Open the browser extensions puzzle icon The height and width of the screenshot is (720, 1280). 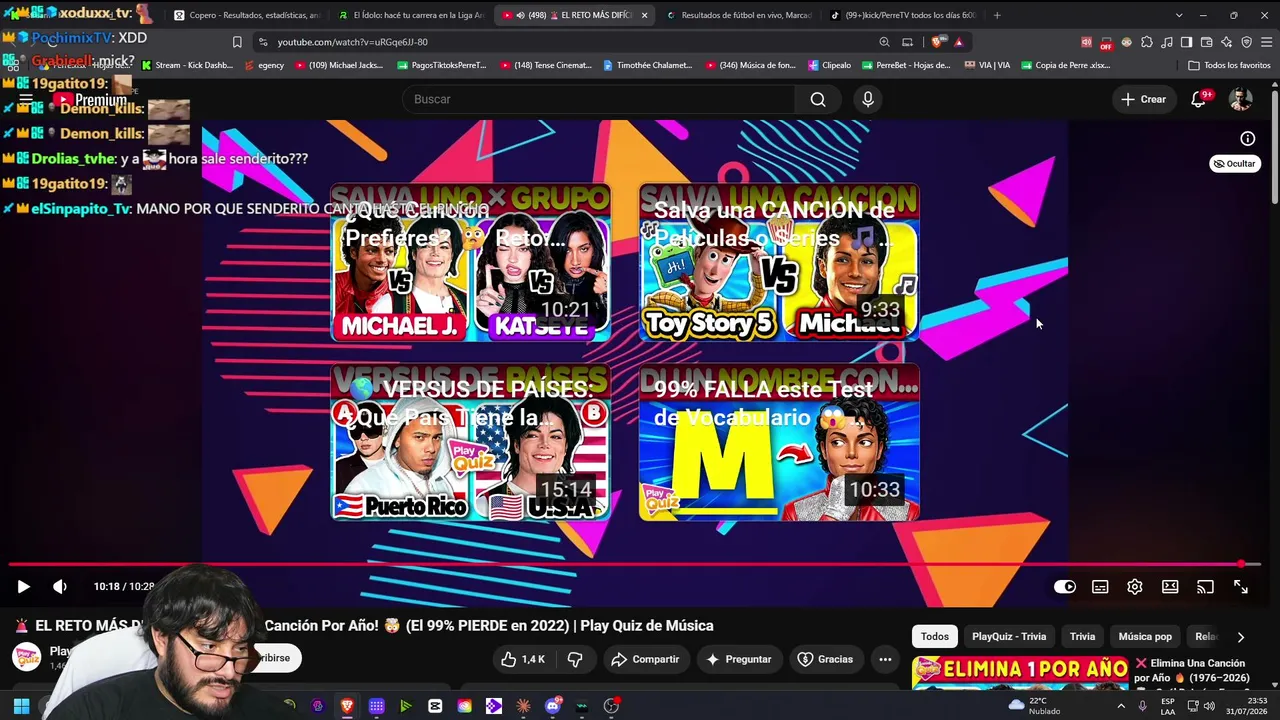1147,42
